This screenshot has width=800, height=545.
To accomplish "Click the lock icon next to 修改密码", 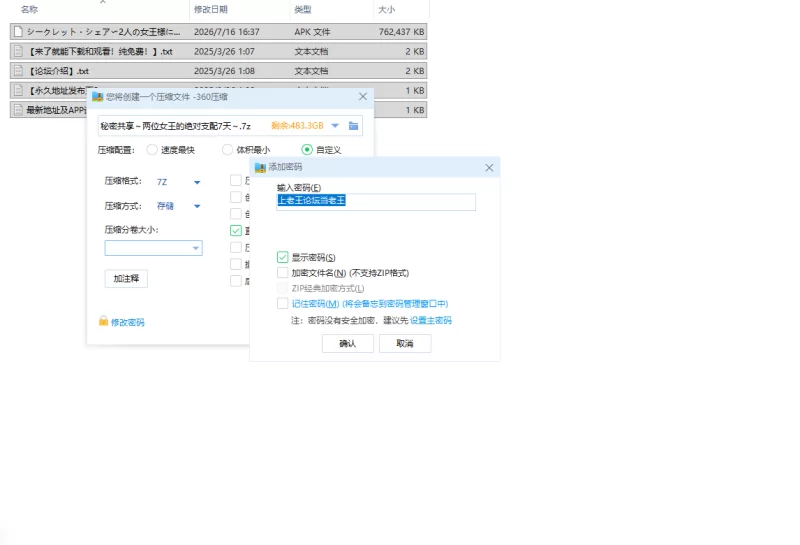I will [103, 321].
